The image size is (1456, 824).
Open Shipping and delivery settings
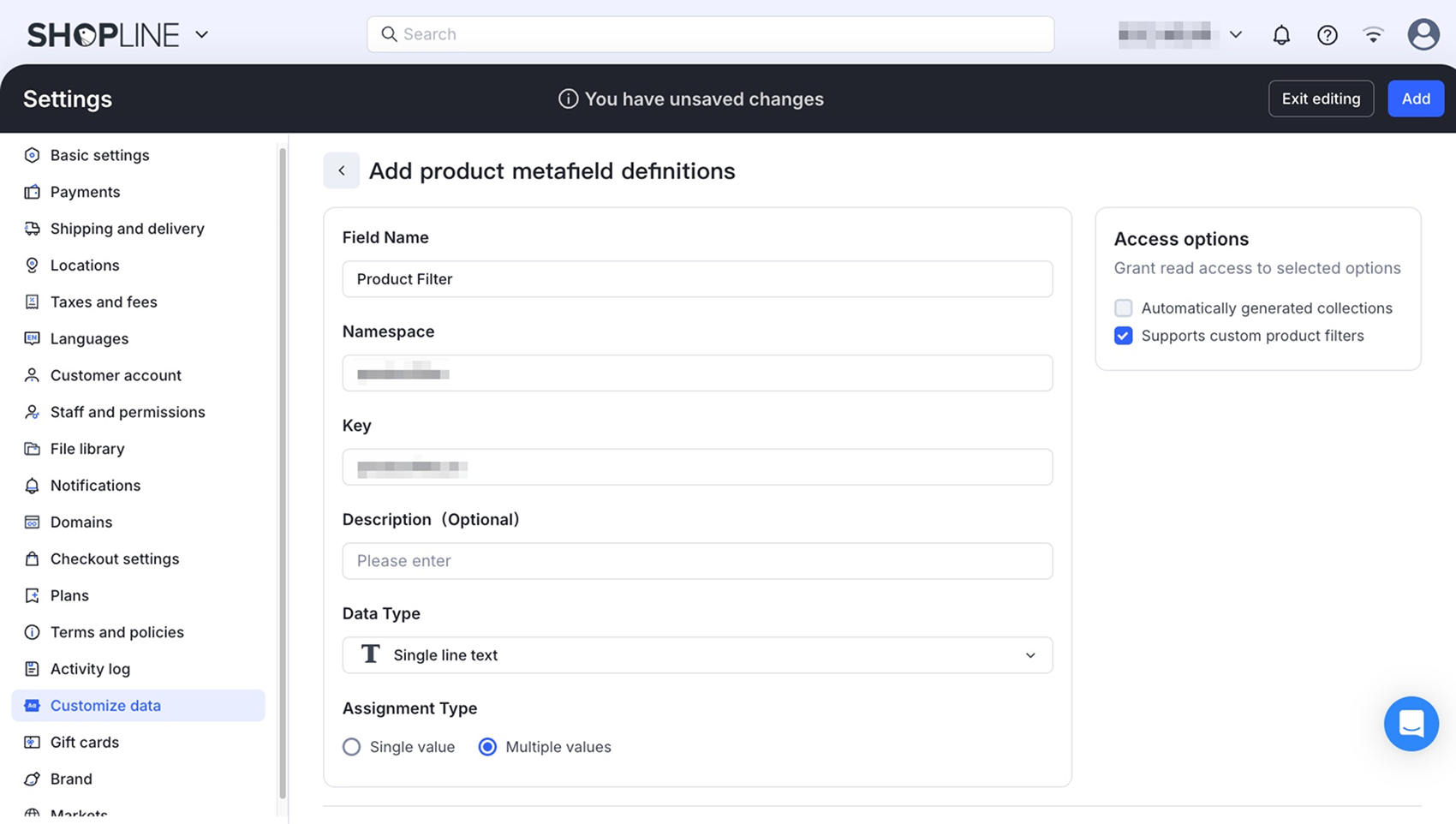point(127,229)
